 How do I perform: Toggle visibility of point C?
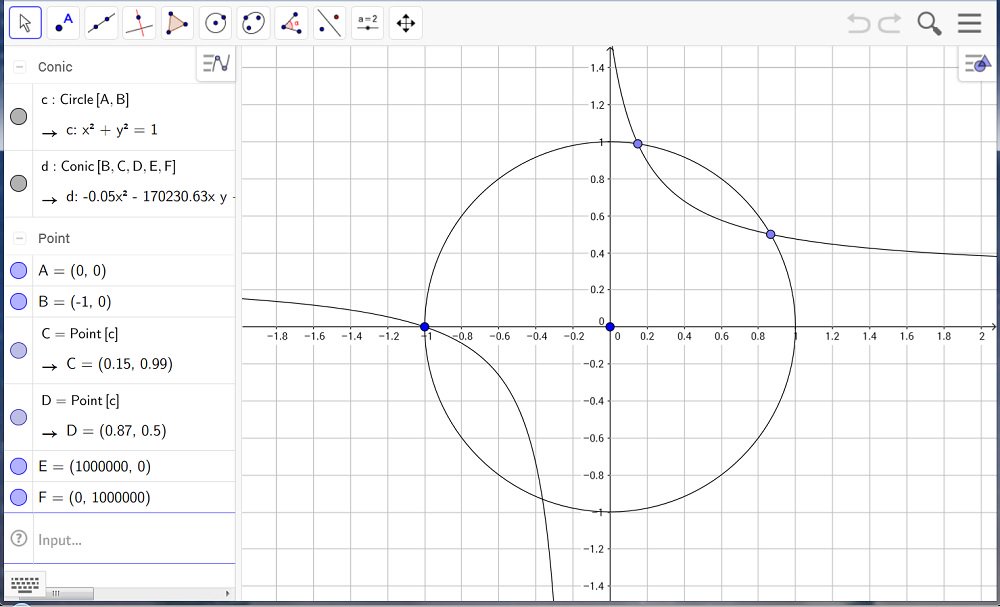point(18,350)
